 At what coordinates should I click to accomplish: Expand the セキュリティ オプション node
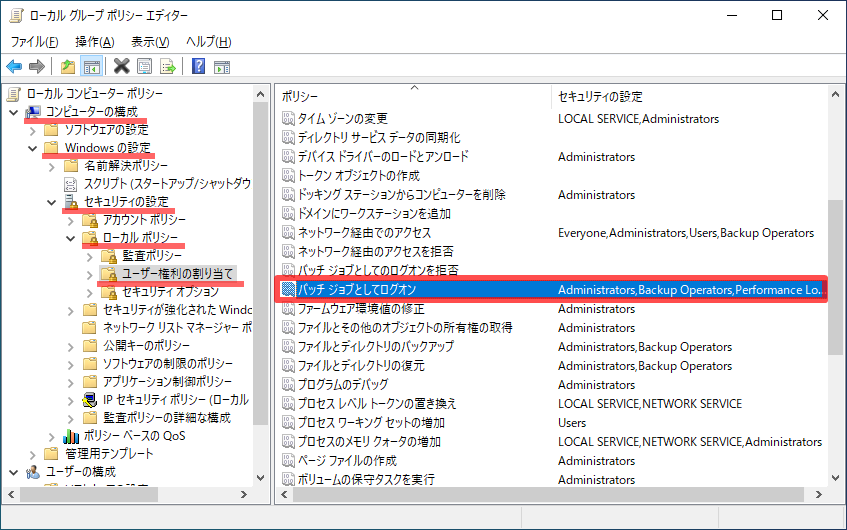pos(90,292)
